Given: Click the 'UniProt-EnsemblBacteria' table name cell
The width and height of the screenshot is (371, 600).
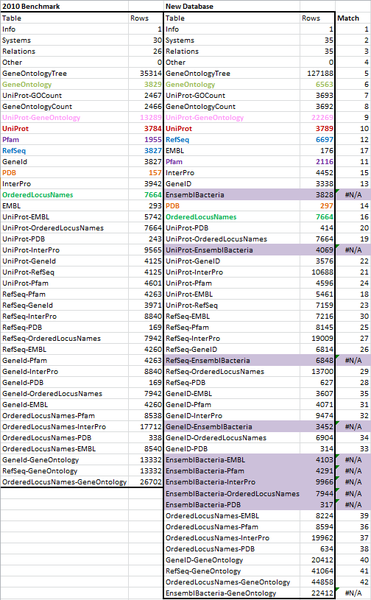Looking at the screenshot, I should click(x=232, y=250).
